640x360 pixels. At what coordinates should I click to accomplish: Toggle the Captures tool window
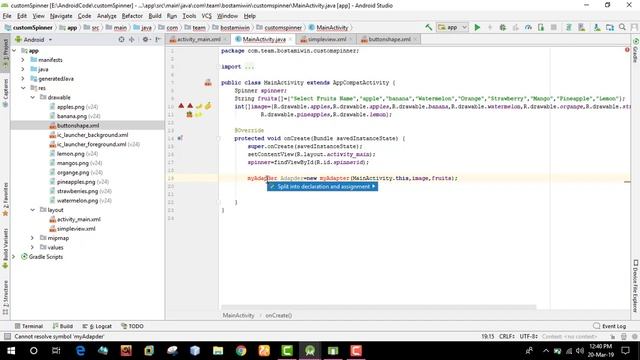(x=5, y=91)
